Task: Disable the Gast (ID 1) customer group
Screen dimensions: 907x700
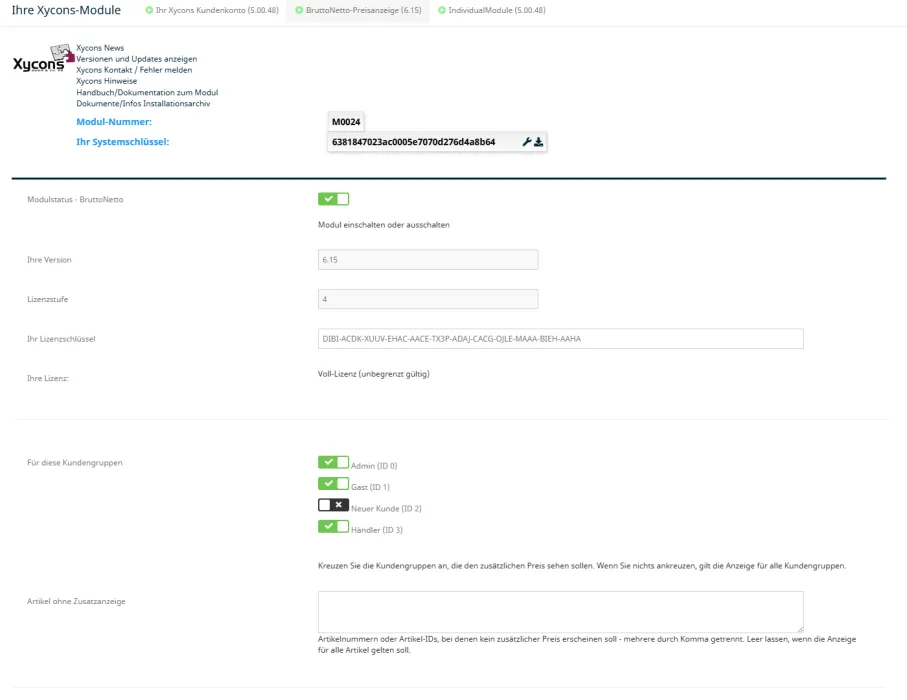Action: 333,484
